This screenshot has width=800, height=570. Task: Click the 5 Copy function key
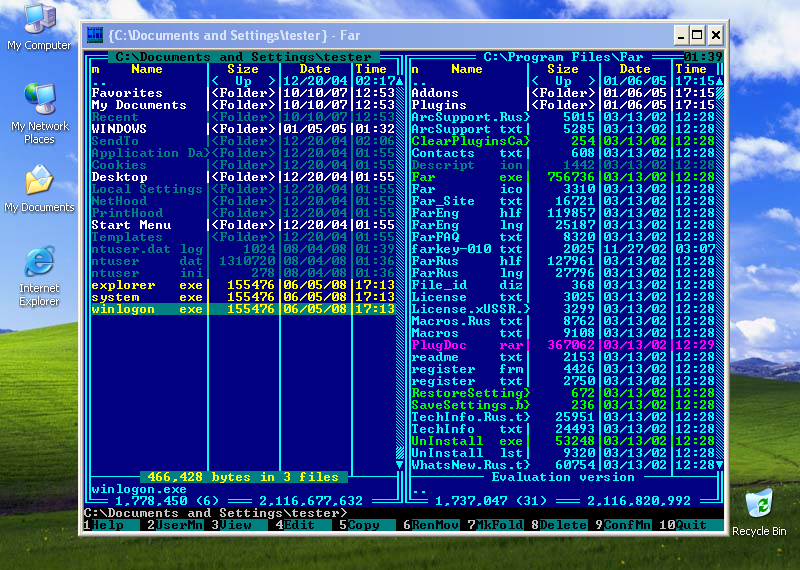pyautogui.click(x=367, y=525)
